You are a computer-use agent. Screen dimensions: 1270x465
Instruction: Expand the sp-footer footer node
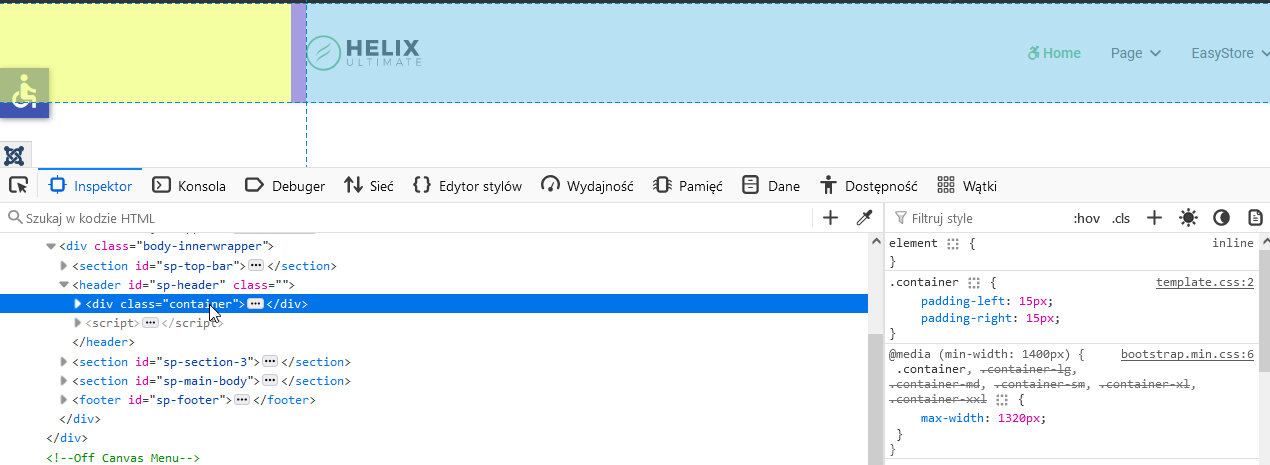pyautogui.click(x=64, y=400)
